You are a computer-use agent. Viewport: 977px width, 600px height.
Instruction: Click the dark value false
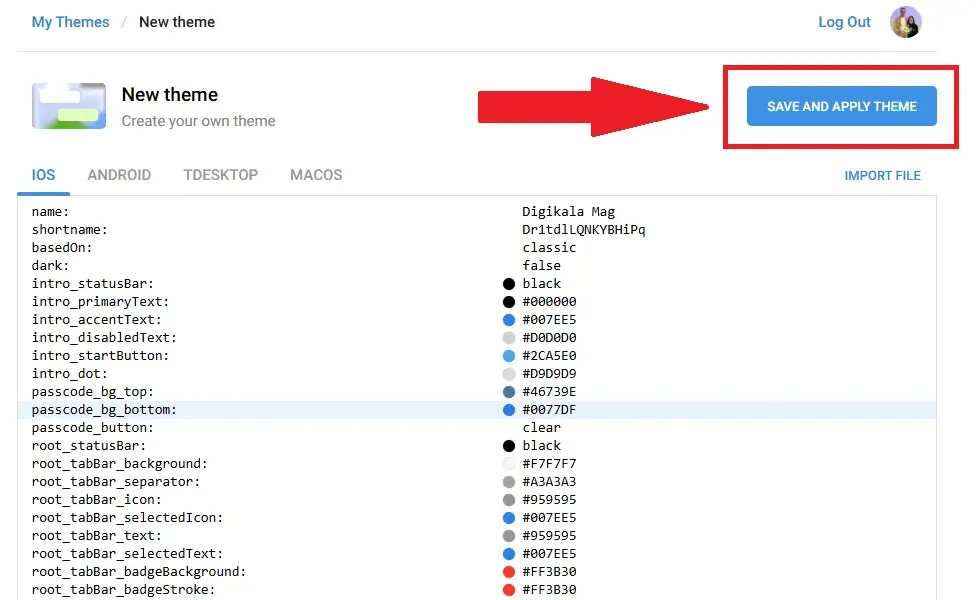tap(541, 266)
